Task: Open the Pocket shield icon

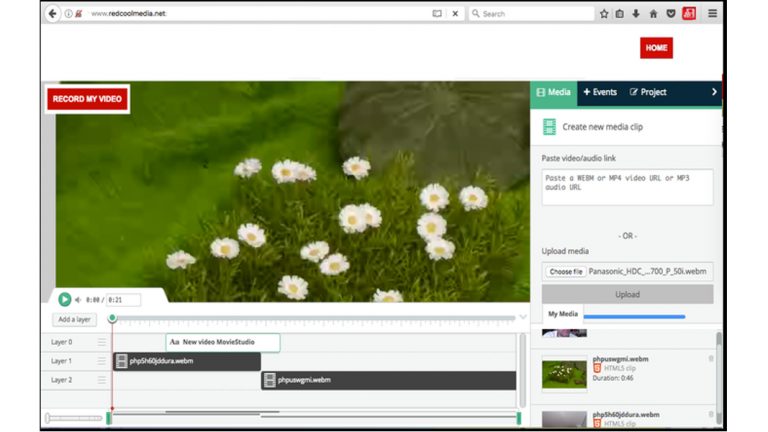Action: click(x=671, y=14)
